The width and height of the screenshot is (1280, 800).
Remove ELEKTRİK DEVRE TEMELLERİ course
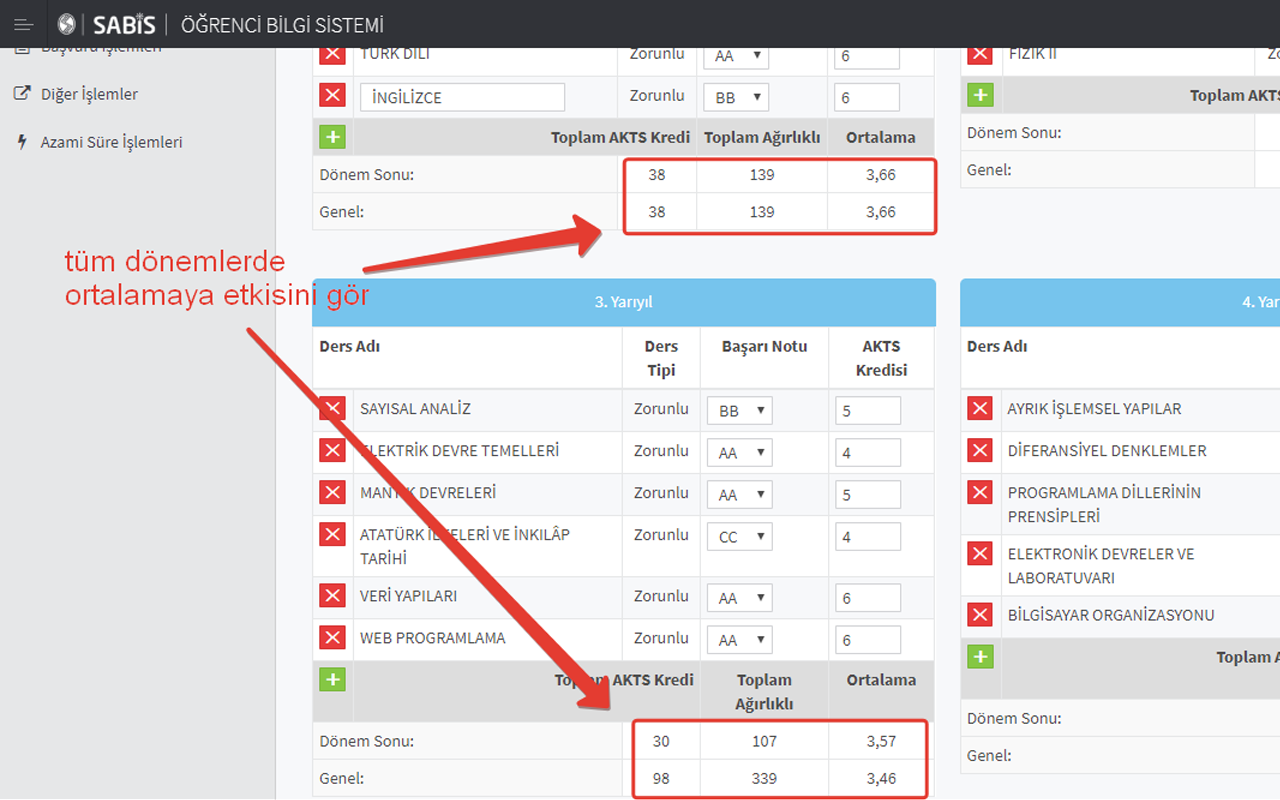click(332, 451)
